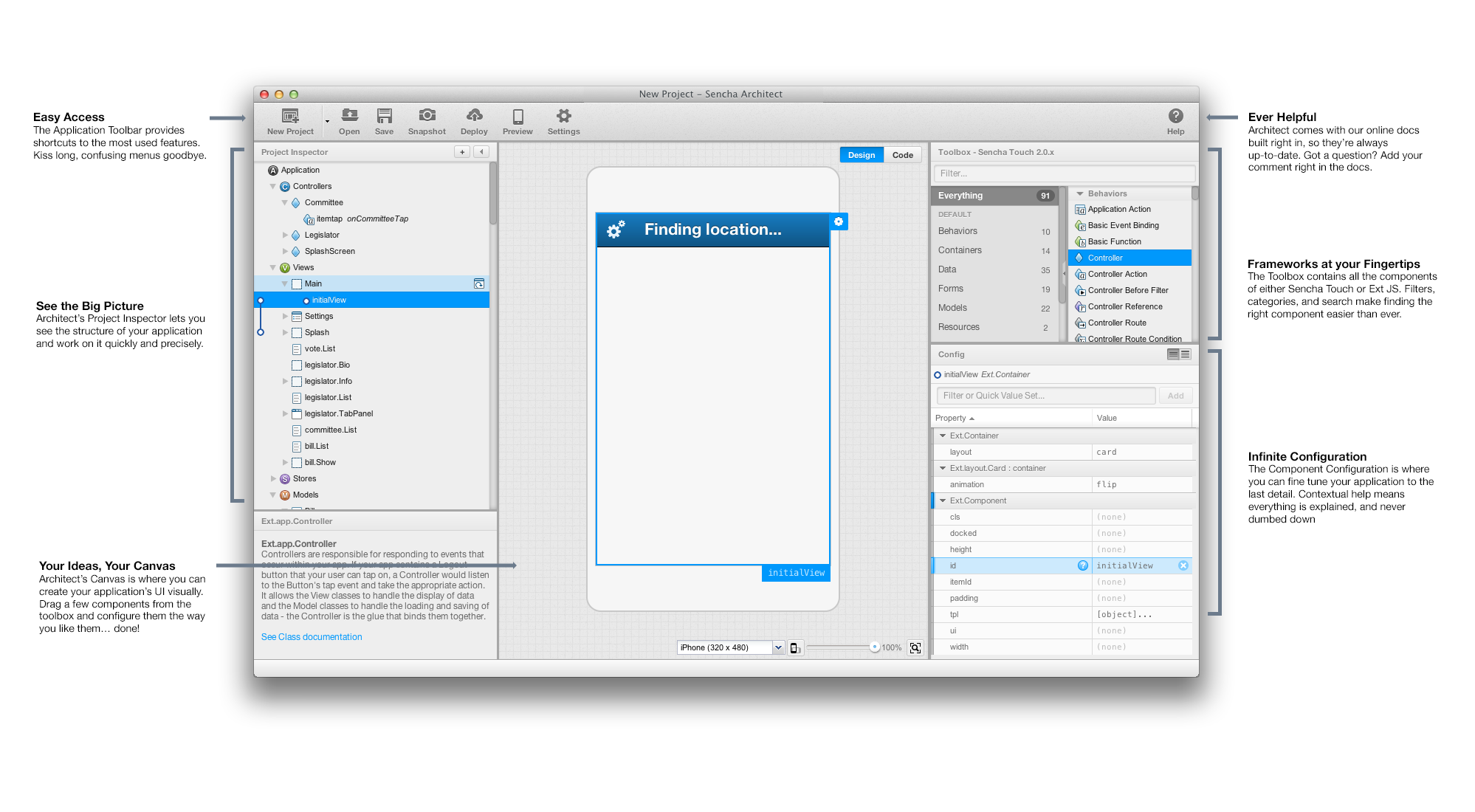Click the Open toolbar icon
The width and height of the screenshot is (1475, 812).
click(349, 116)
